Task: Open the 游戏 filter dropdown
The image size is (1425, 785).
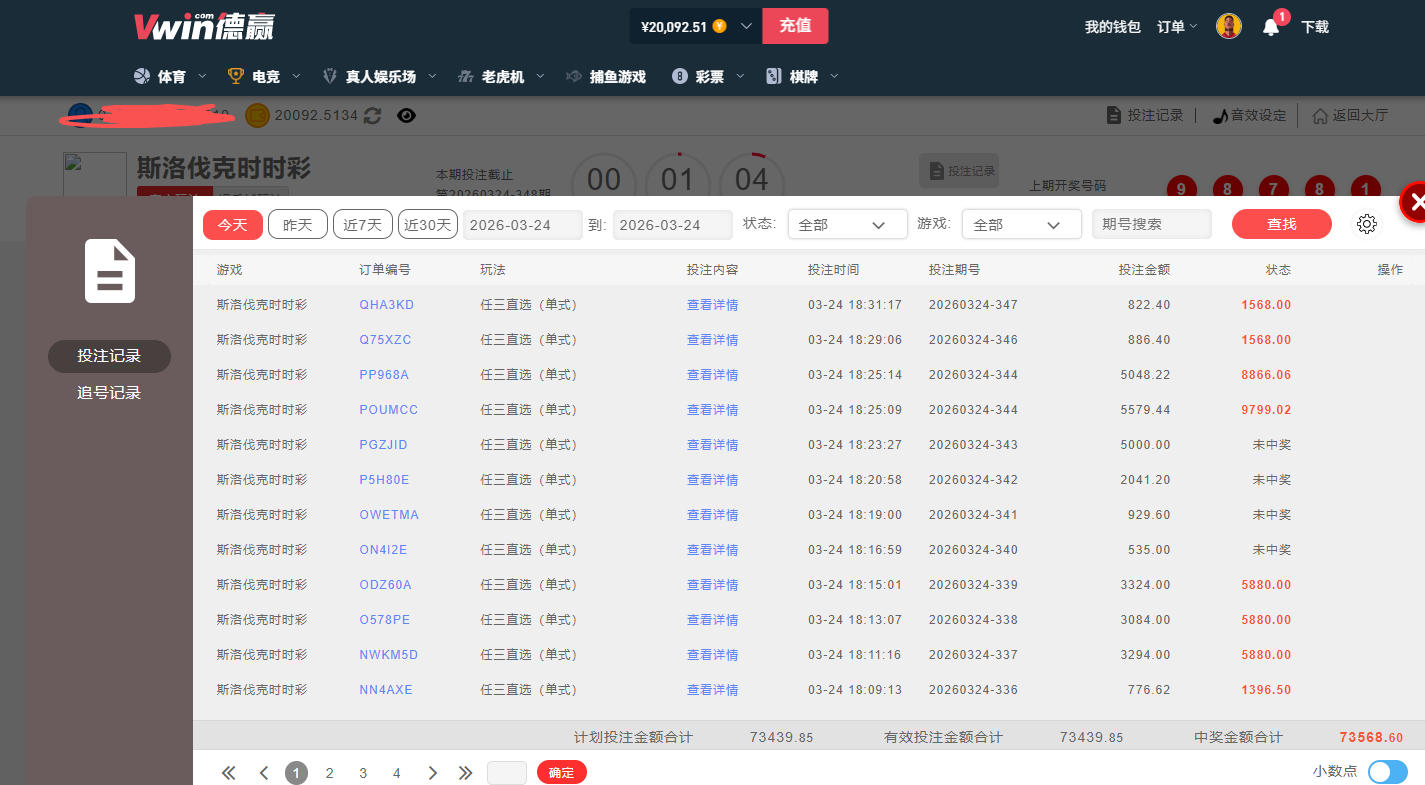Action: click(x=1021, y=225)
